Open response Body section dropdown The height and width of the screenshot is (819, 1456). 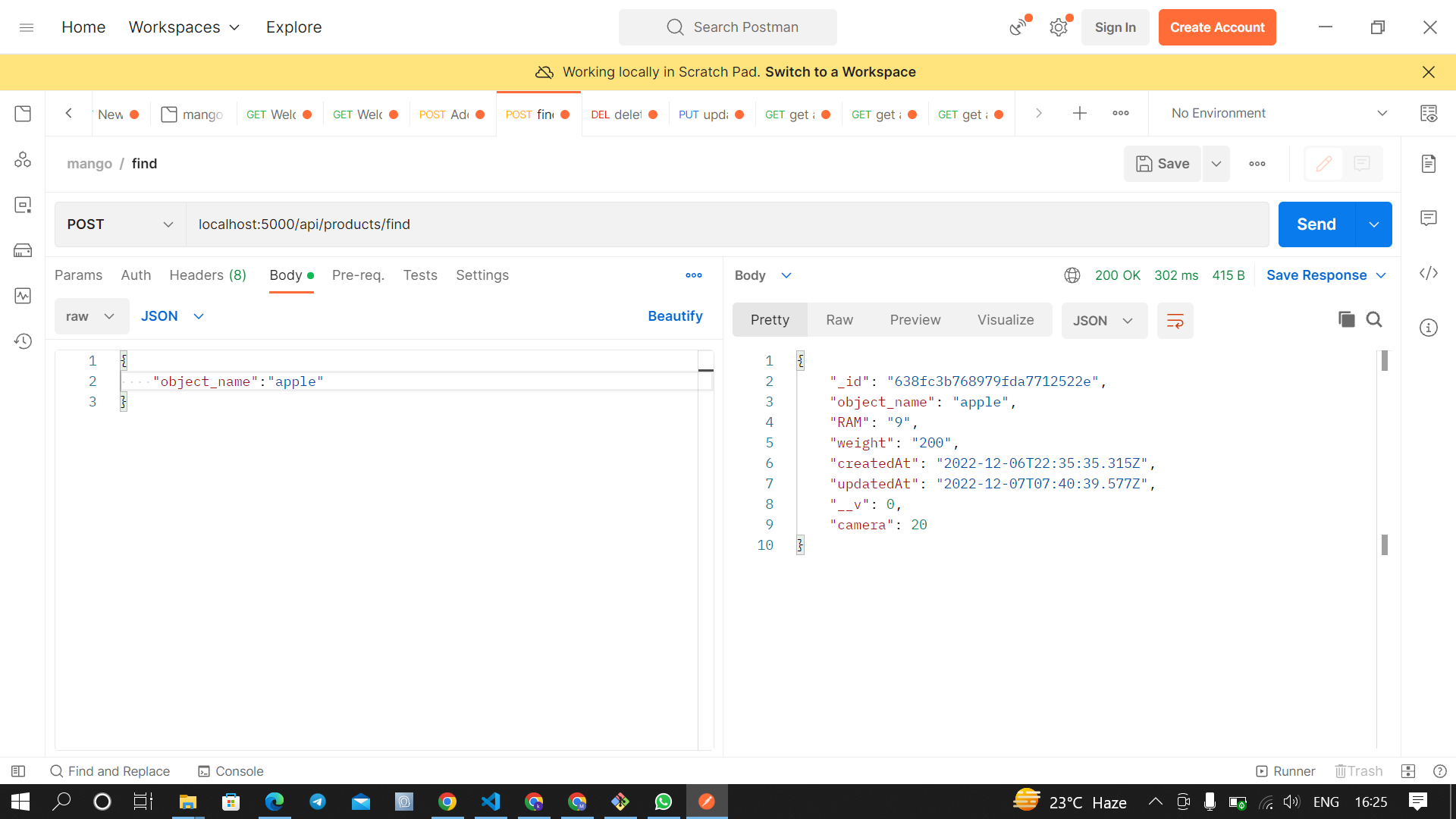click(763, 275)
